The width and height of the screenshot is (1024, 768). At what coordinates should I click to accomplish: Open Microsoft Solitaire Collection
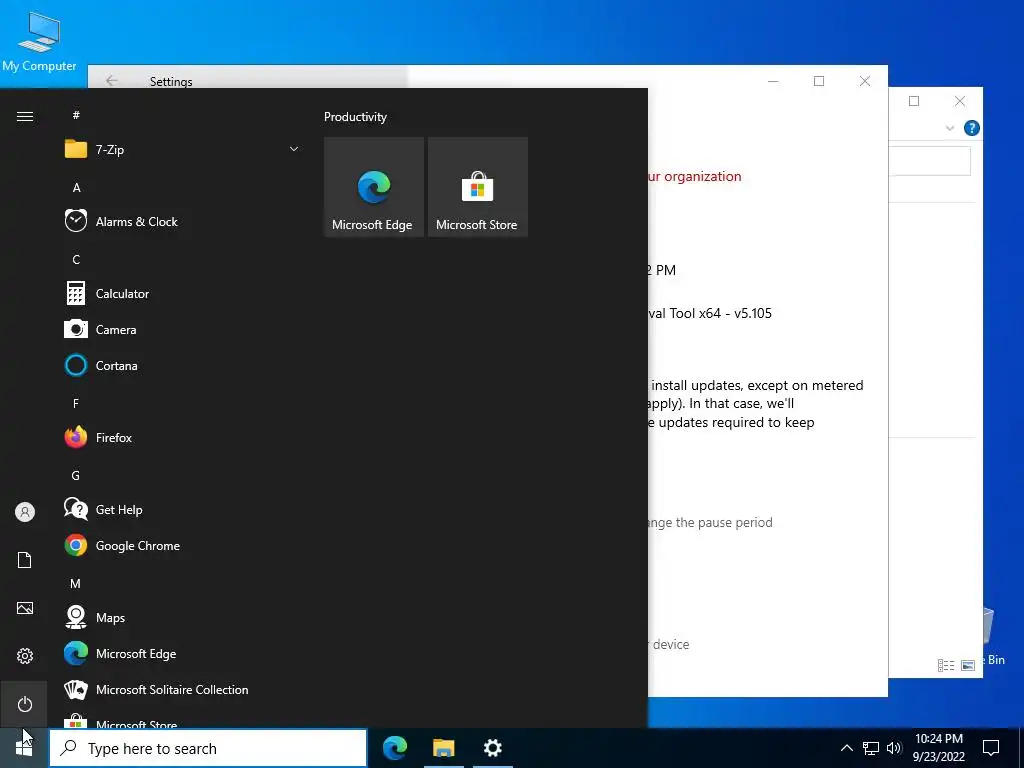tap(182, 690)
